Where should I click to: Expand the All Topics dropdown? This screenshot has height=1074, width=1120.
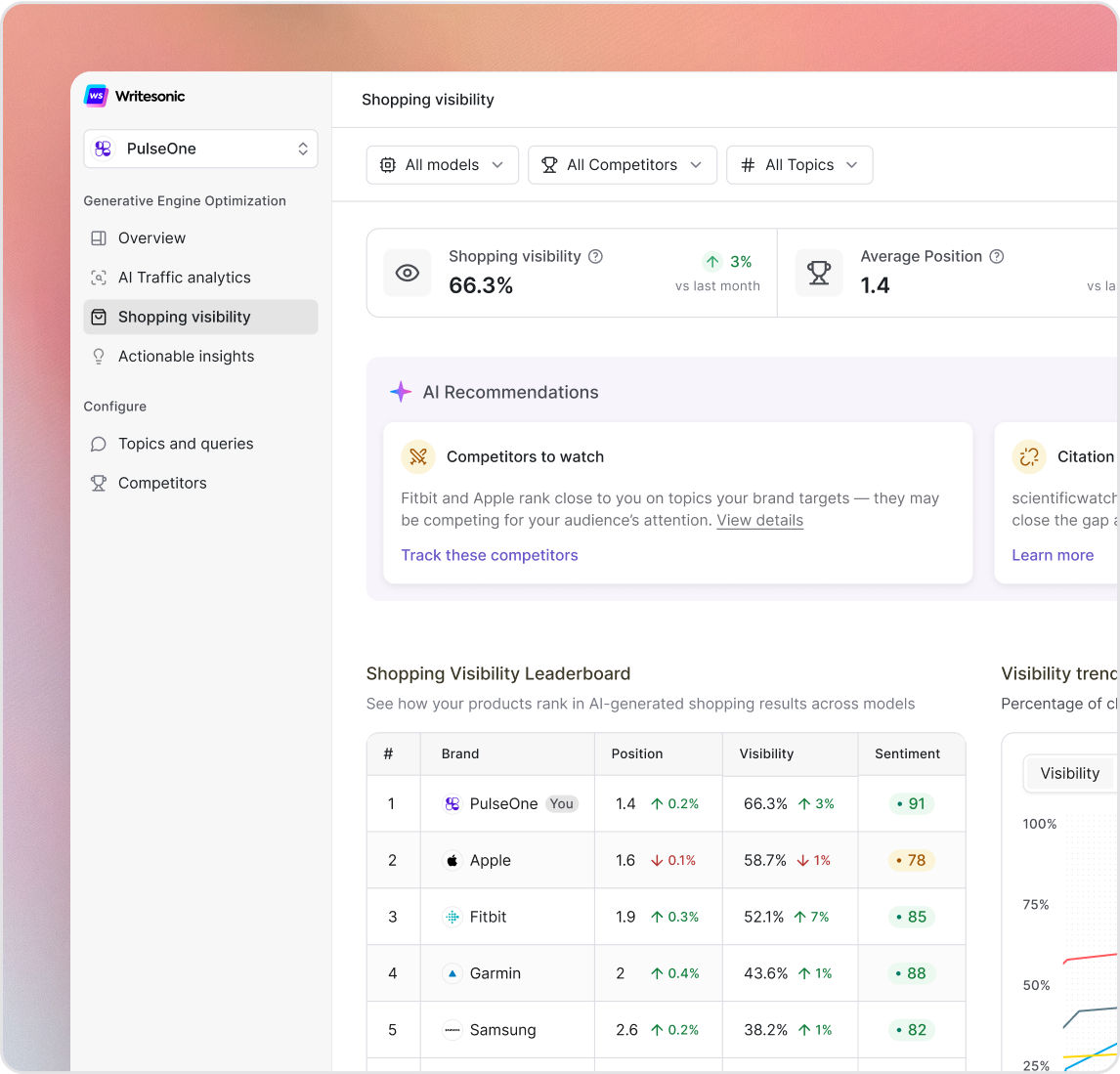[799, 165]
